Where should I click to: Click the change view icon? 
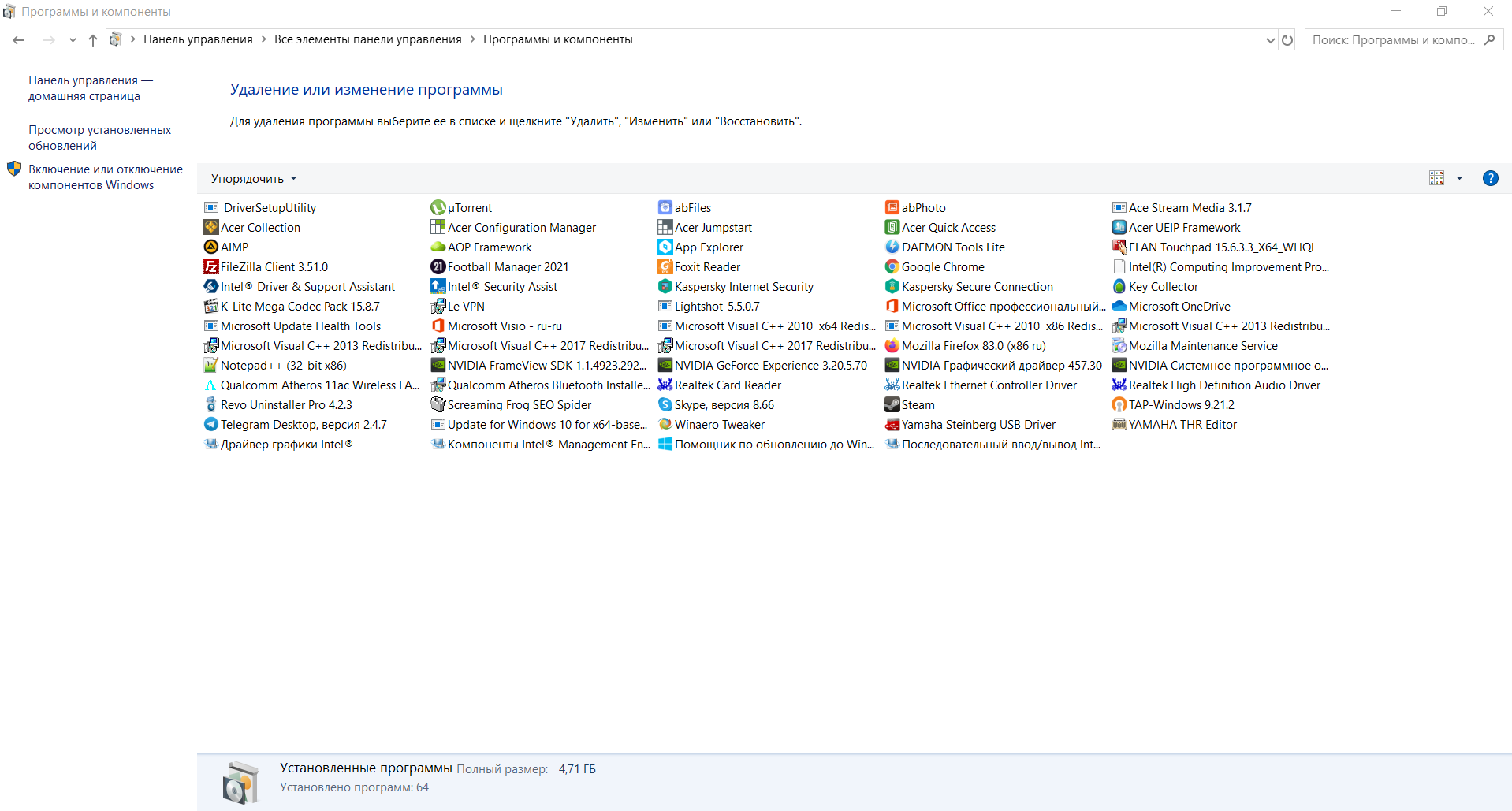point(1436,178)
